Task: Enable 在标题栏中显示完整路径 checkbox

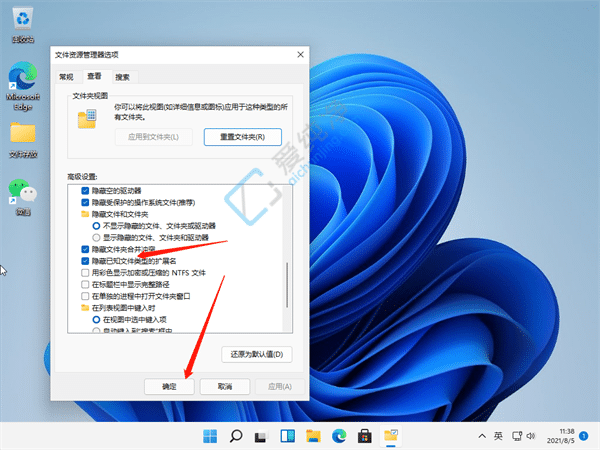Action: (x=85, y=285)
